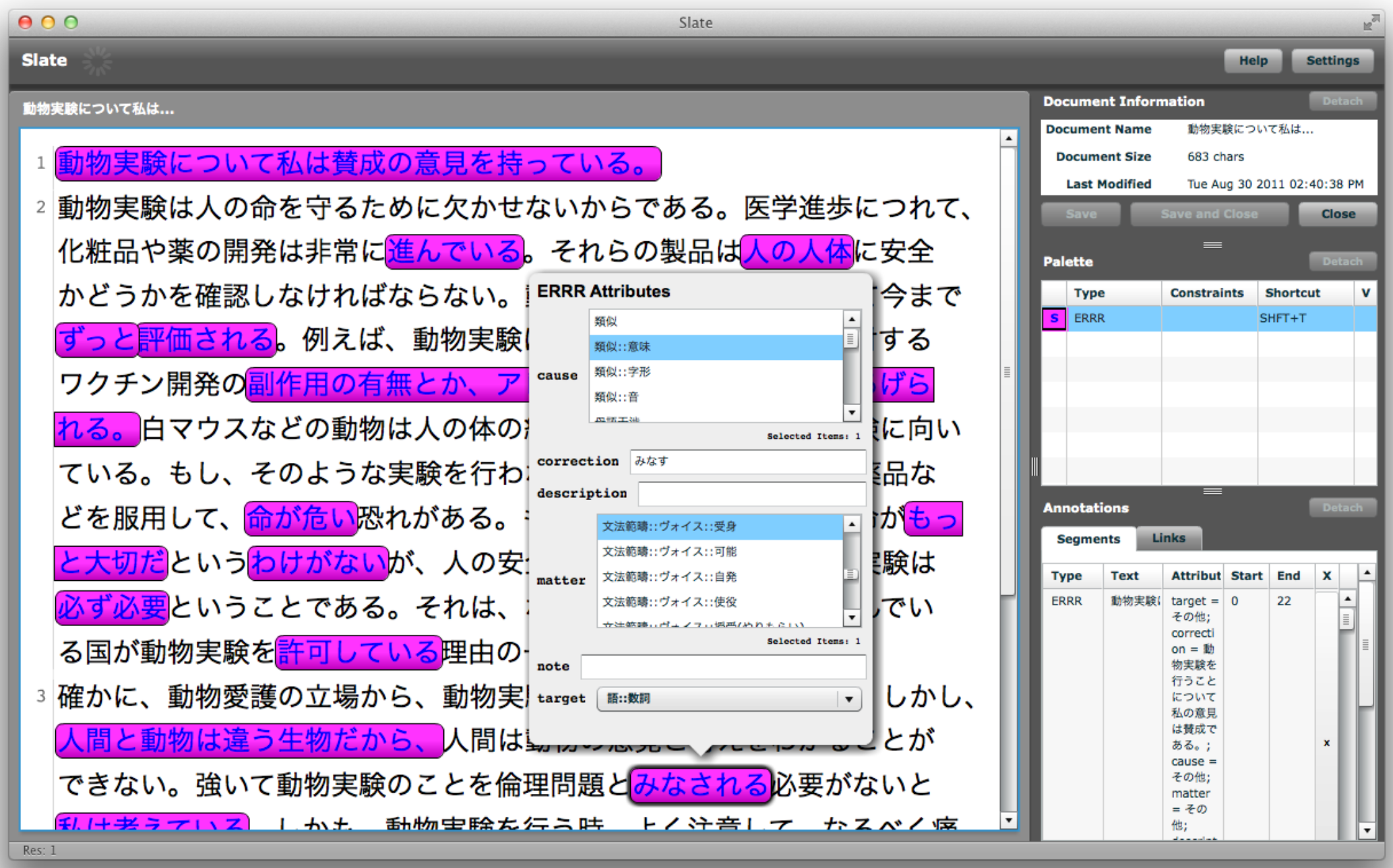Click the fullscreen arrows icon in title bar
The image size is (1393, 868).
coord(1370,23)
